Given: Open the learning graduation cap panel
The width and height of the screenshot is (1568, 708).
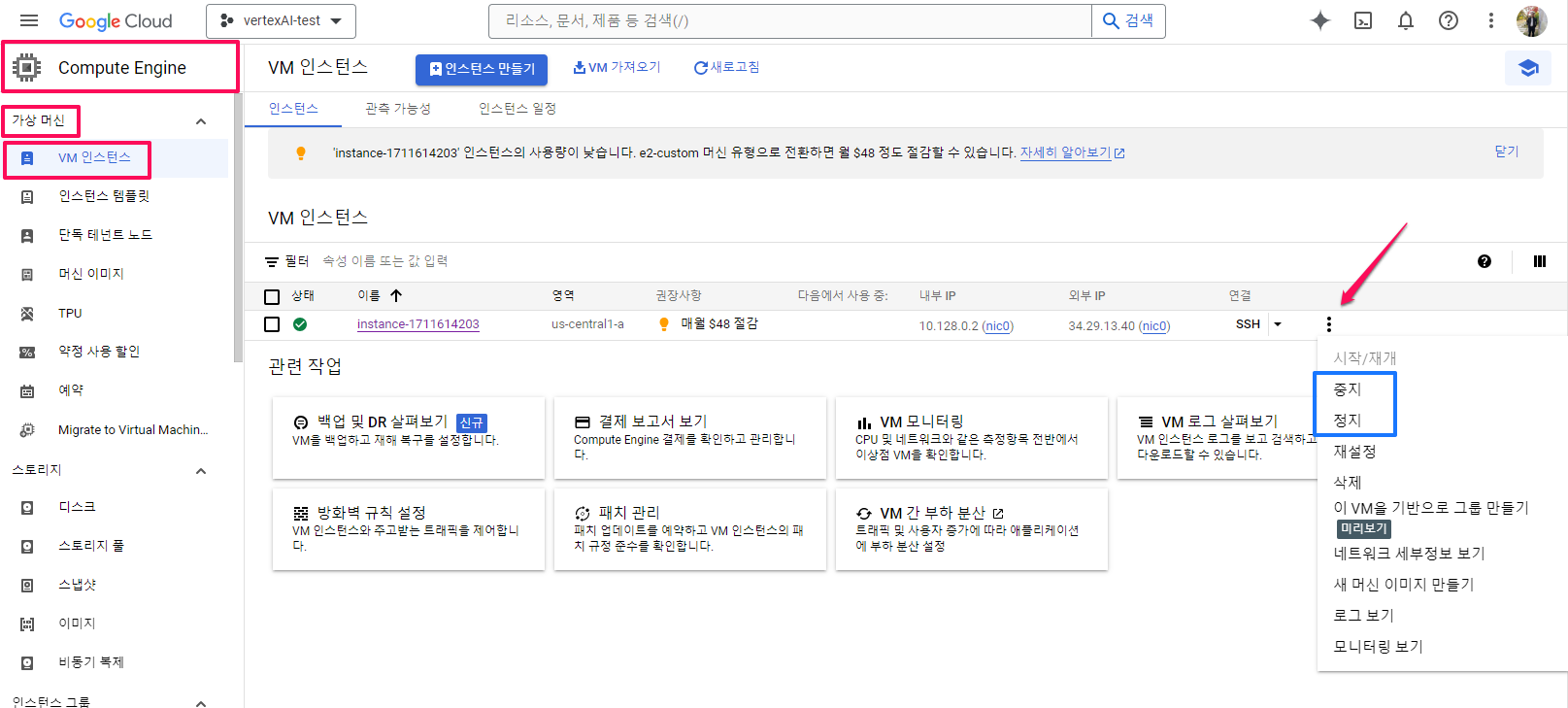Looking at the screenshot, I should 1528,68.
